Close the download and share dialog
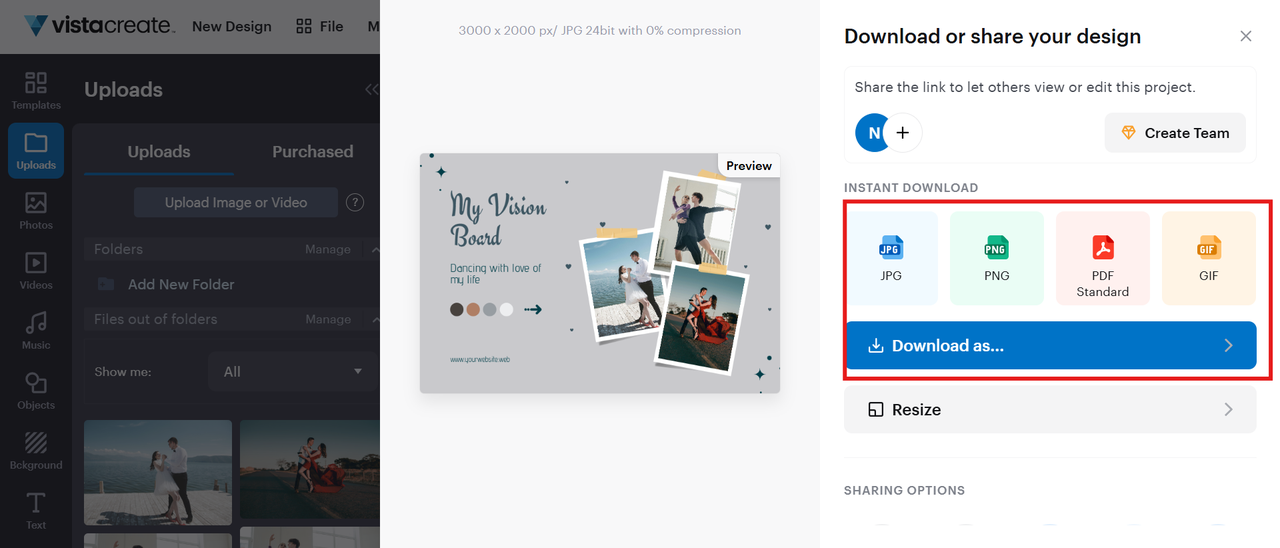This screenshot has height=548, width=1280. pos(1245,36)
